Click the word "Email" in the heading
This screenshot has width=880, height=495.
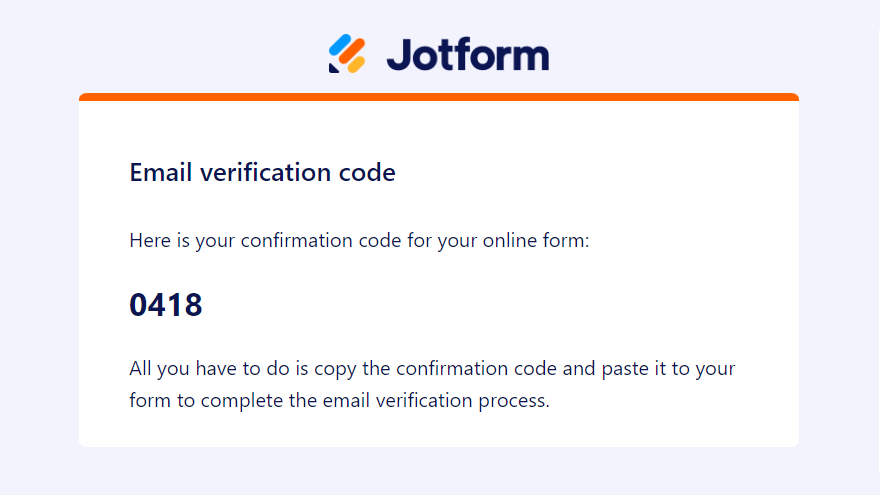coord(161,172)
